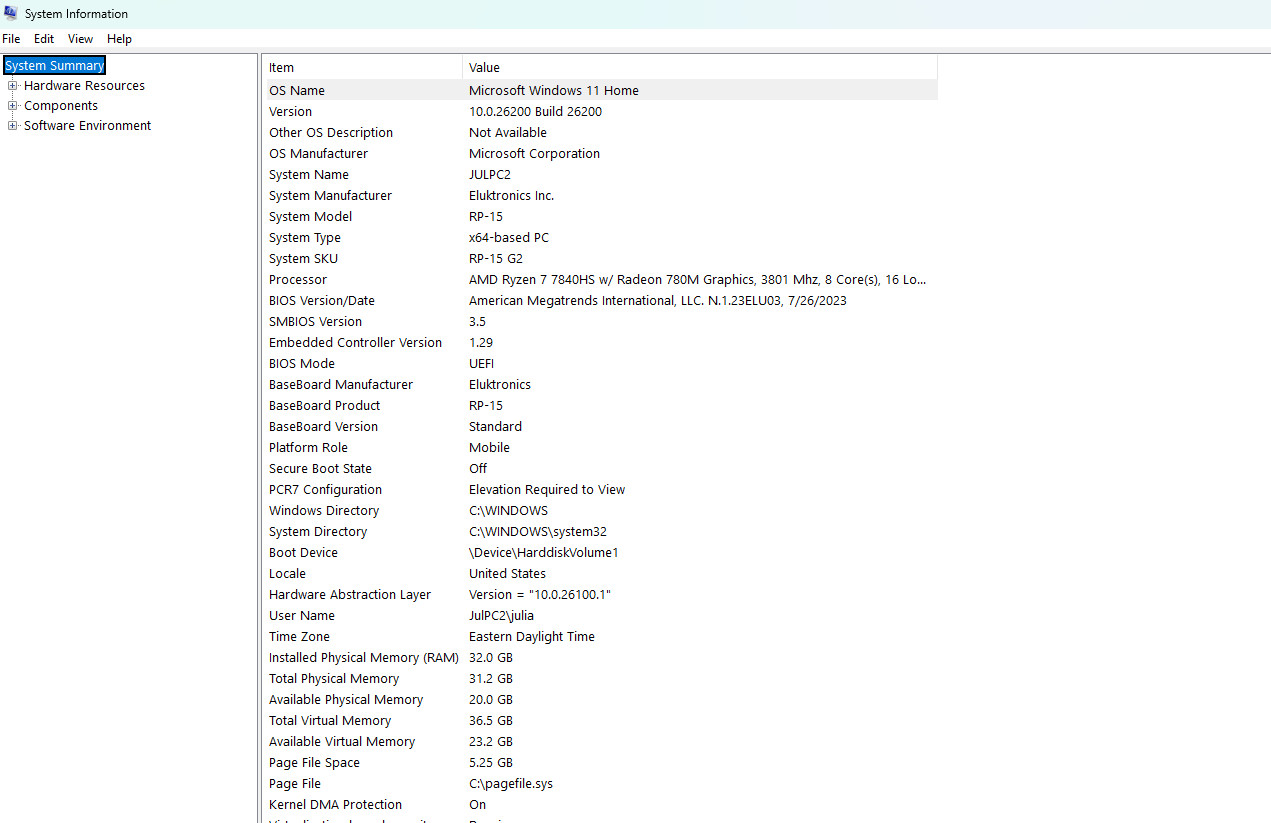Select the Version row label

click(290, 112)
